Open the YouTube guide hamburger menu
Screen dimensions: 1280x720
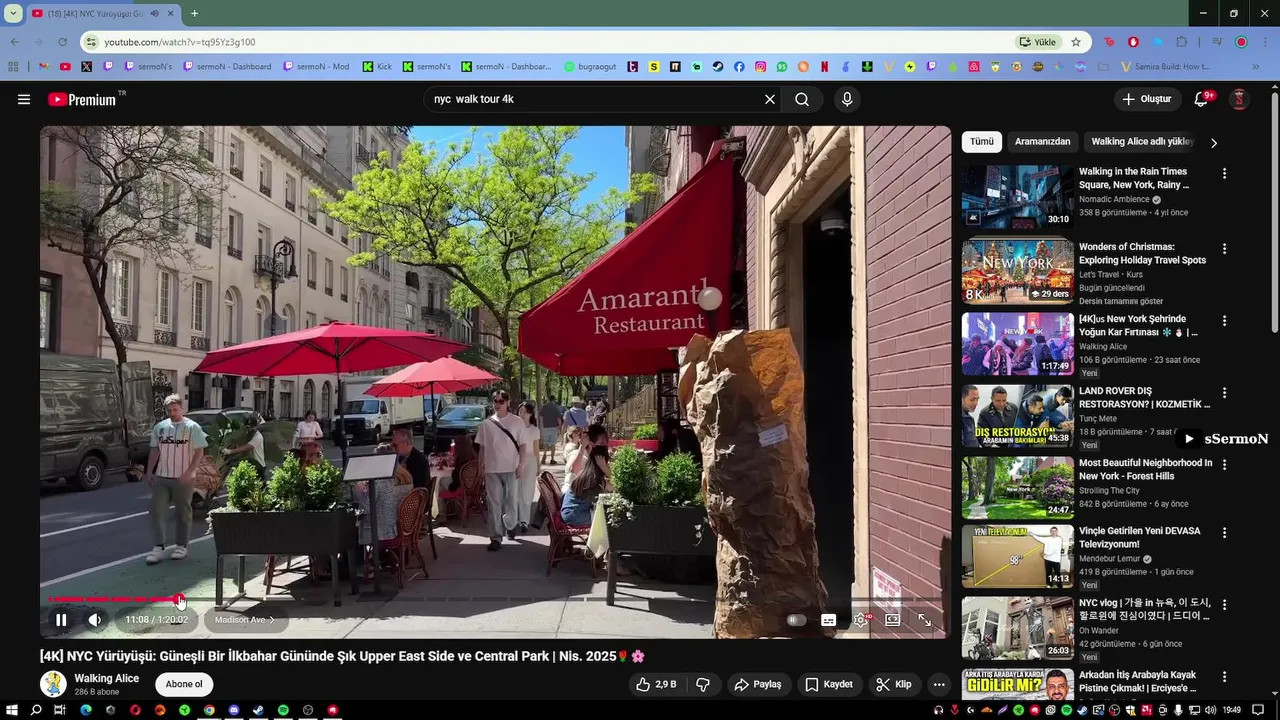click(x=24, y=99)
